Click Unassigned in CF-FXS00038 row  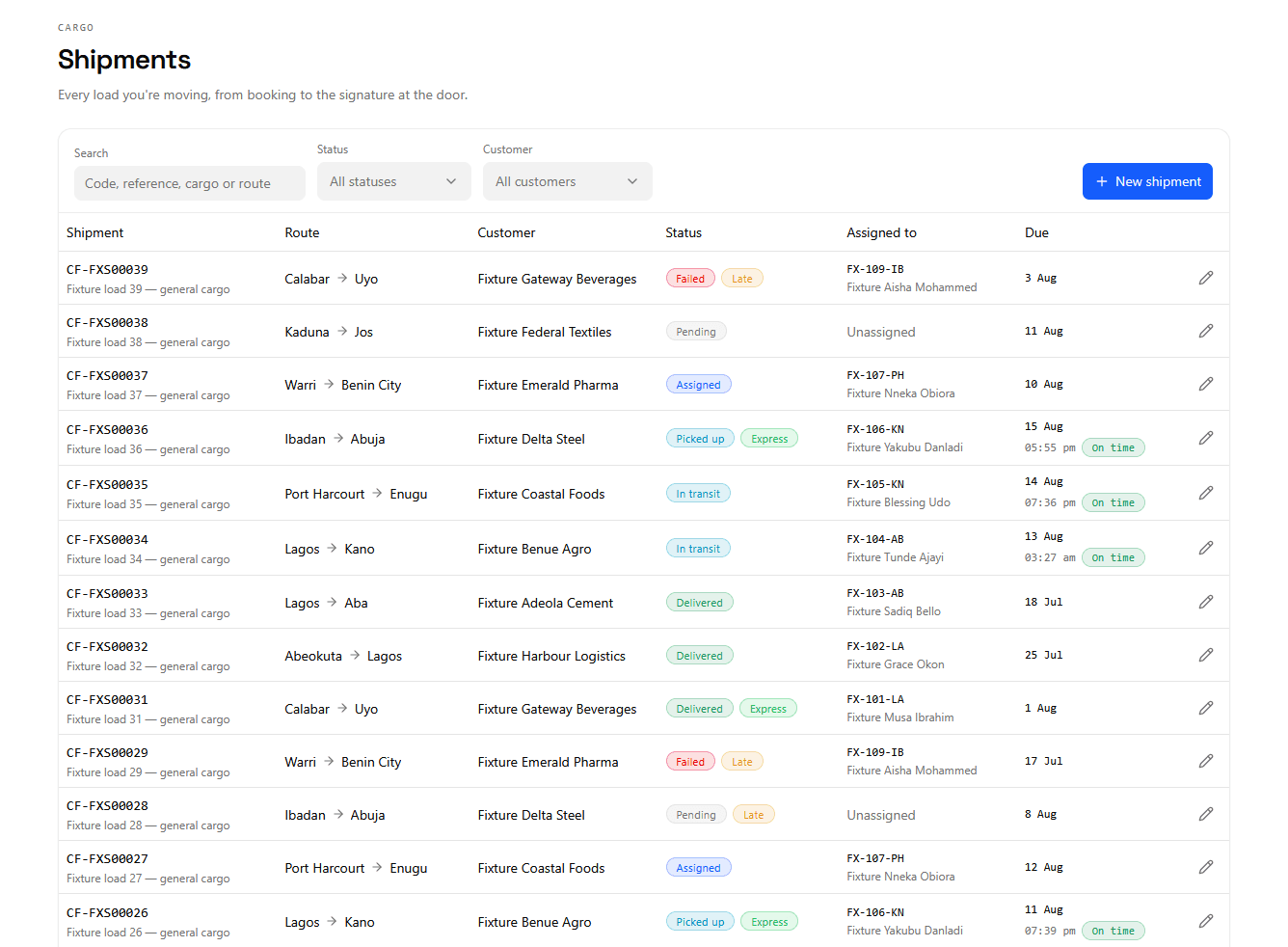tap(881, 332)
